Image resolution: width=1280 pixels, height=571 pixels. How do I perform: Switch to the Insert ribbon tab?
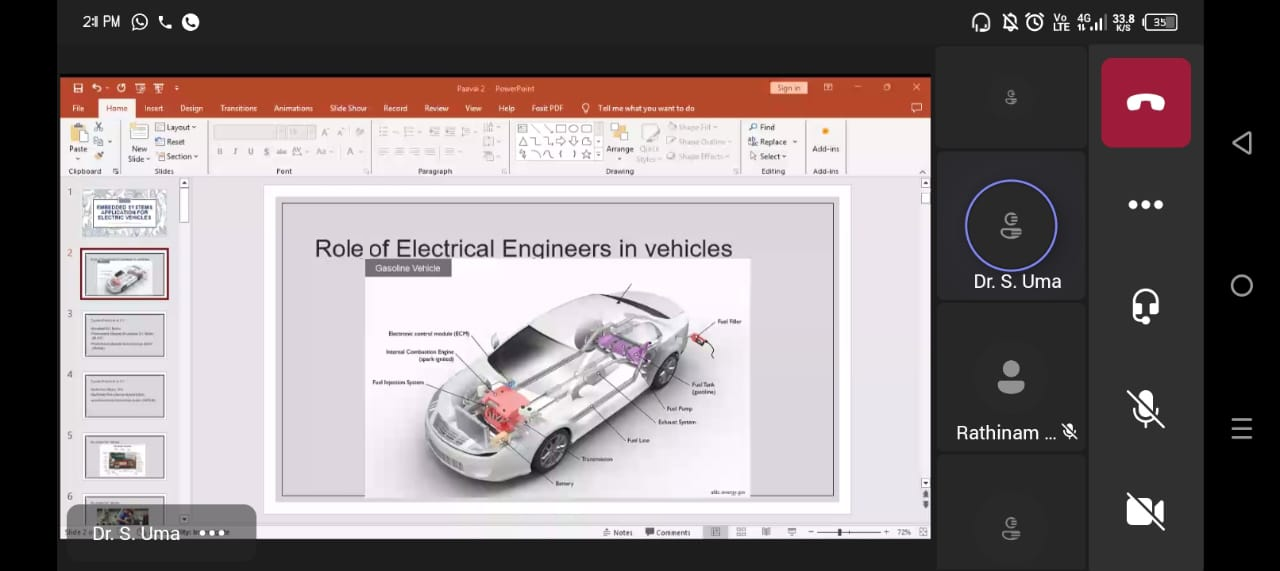pos(153,108)
